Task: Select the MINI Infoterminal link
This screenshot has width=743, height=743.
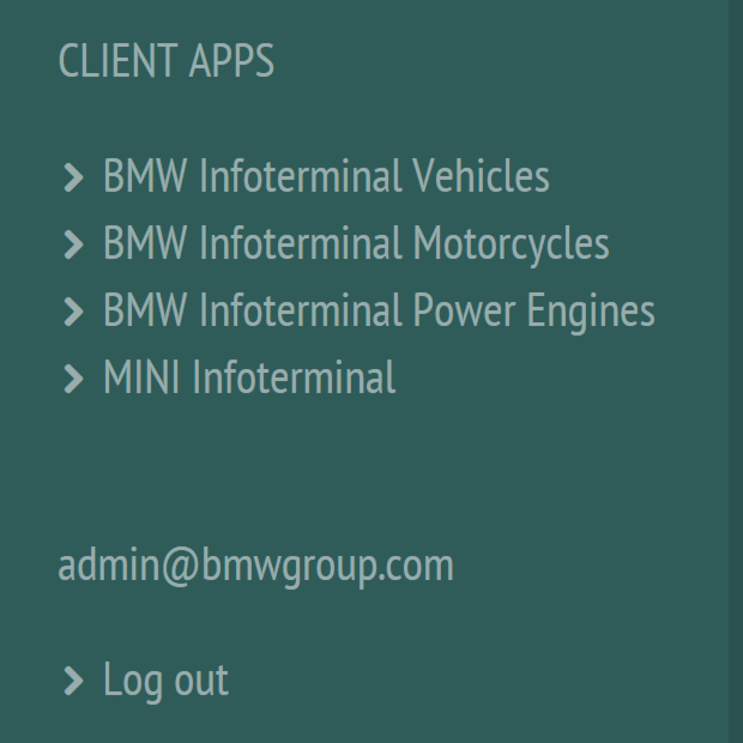Action: pos(249,378)
